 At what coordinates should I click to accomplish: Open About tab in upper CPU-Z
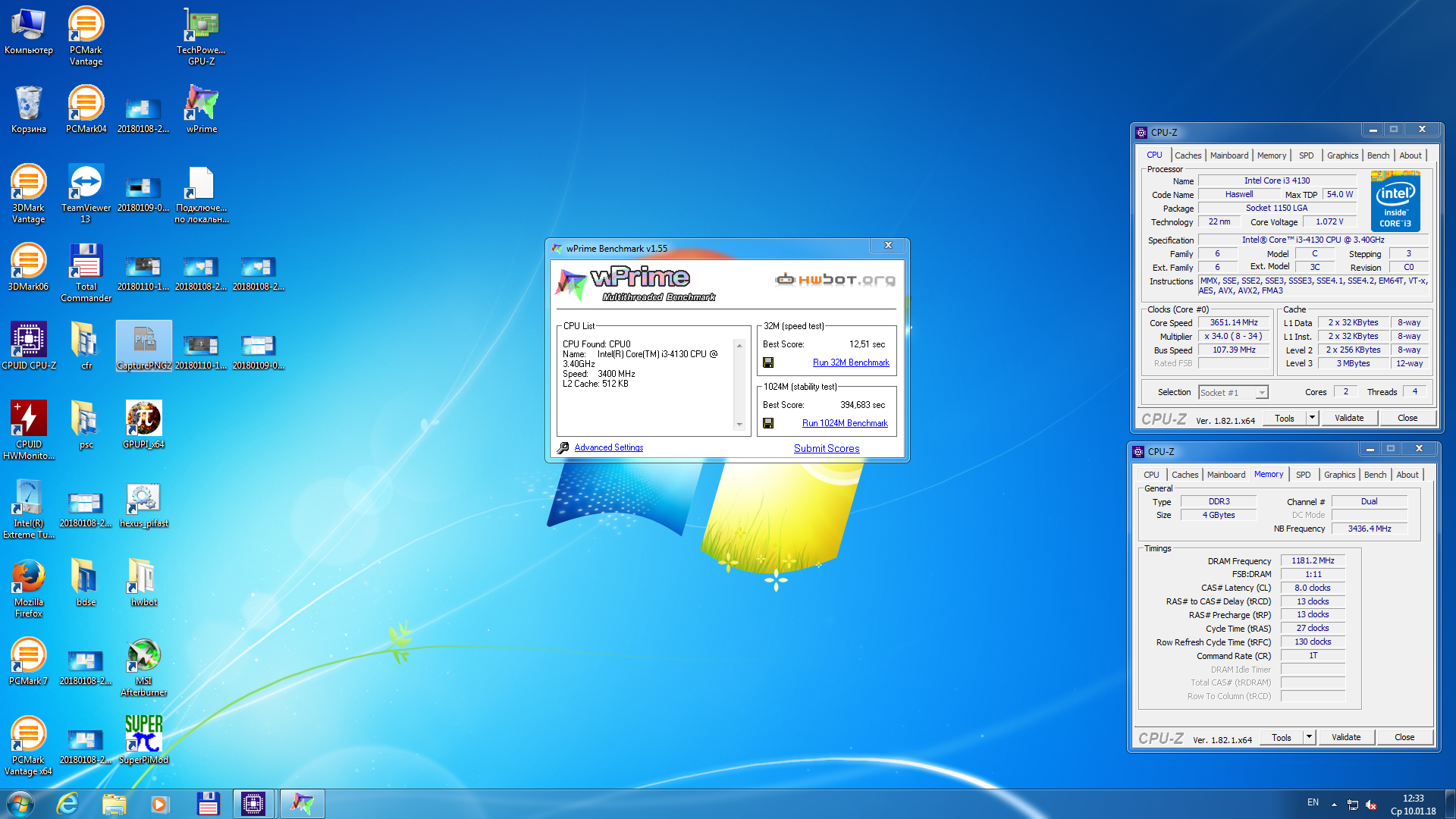[1410, 155]
